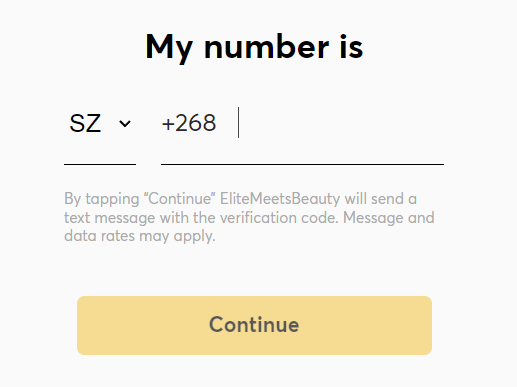This screenshot has width=517, height=387.
Task: Click the SZ country abbreviation label
Action: pyautogui.click(x=85, y=123)
